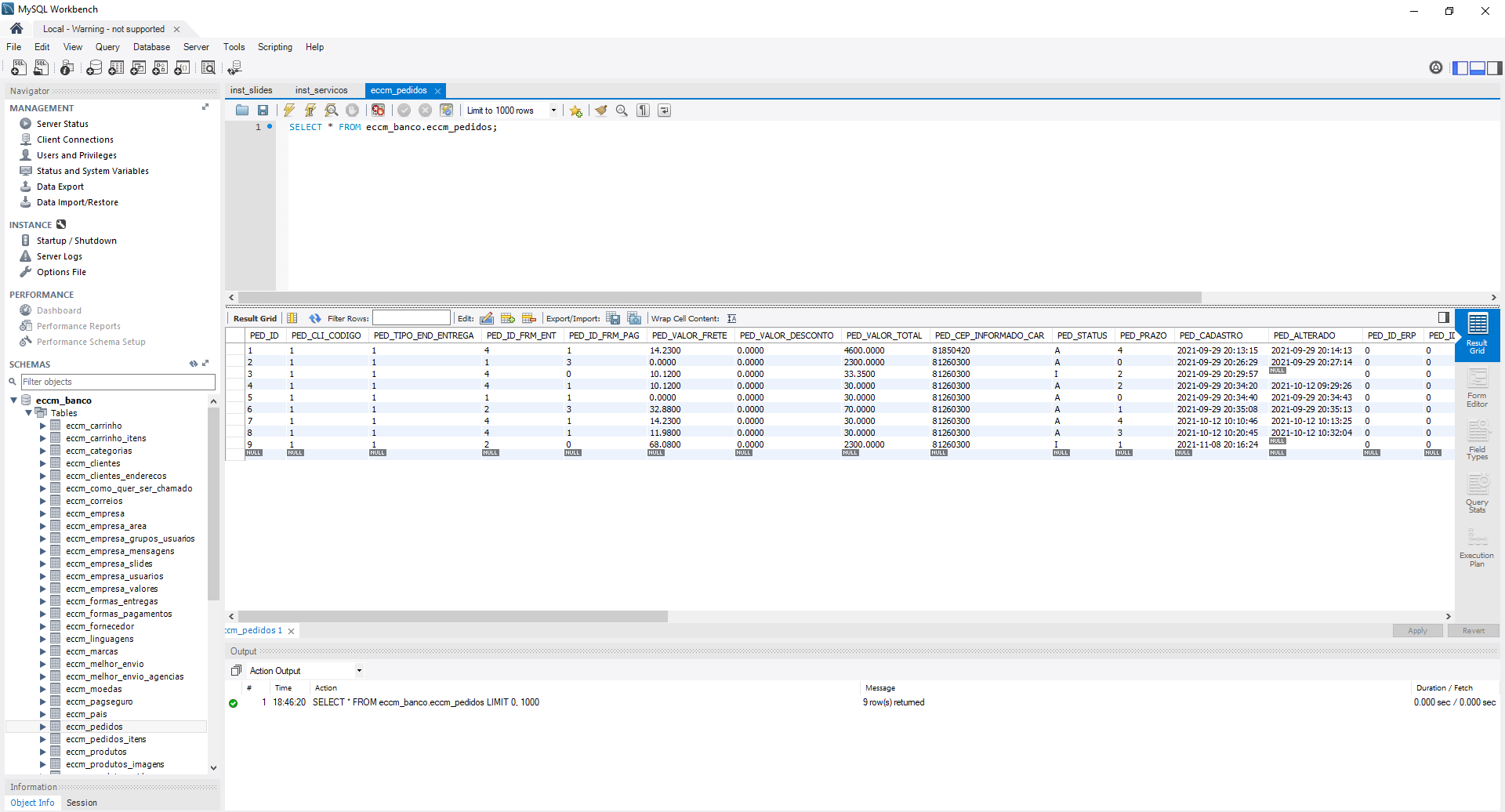
Task: Open the object inspector for selected schema
Action: coord(67,68)
